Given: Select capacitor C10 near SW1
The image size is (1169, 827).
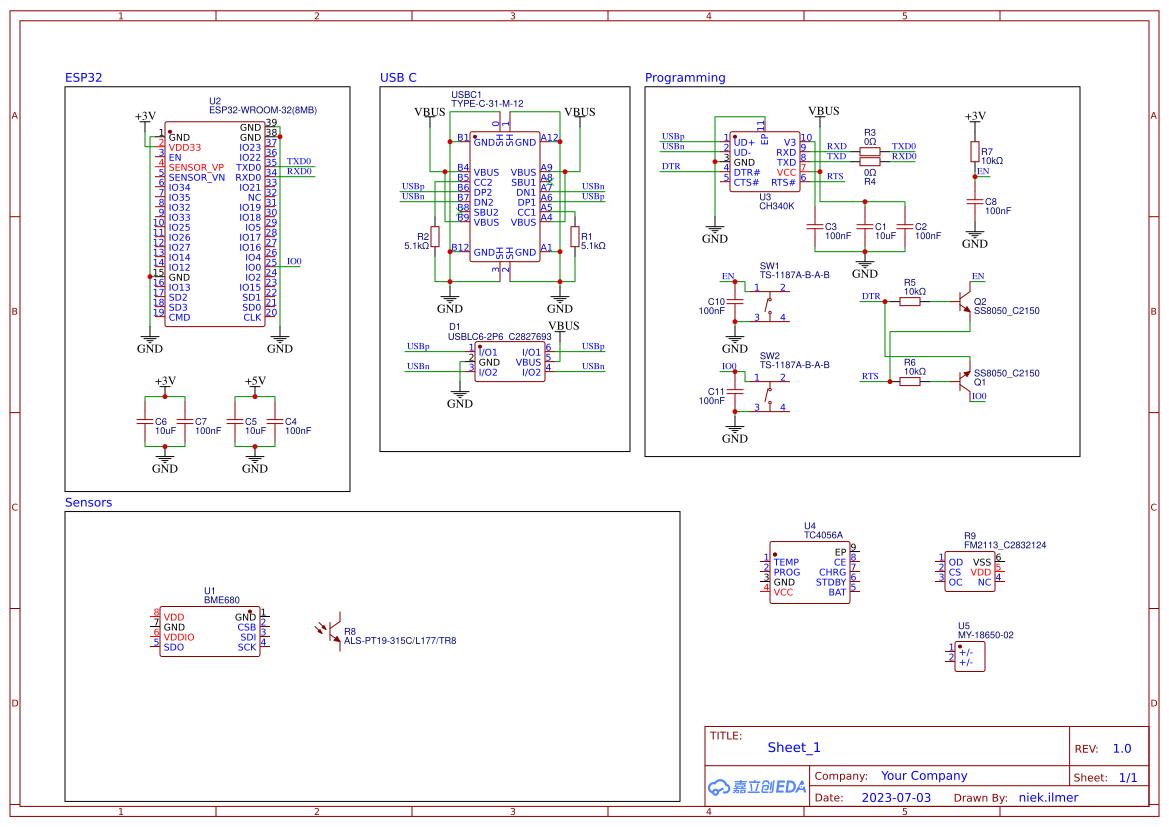Looking at the screenshot, I should coord(734,301).
